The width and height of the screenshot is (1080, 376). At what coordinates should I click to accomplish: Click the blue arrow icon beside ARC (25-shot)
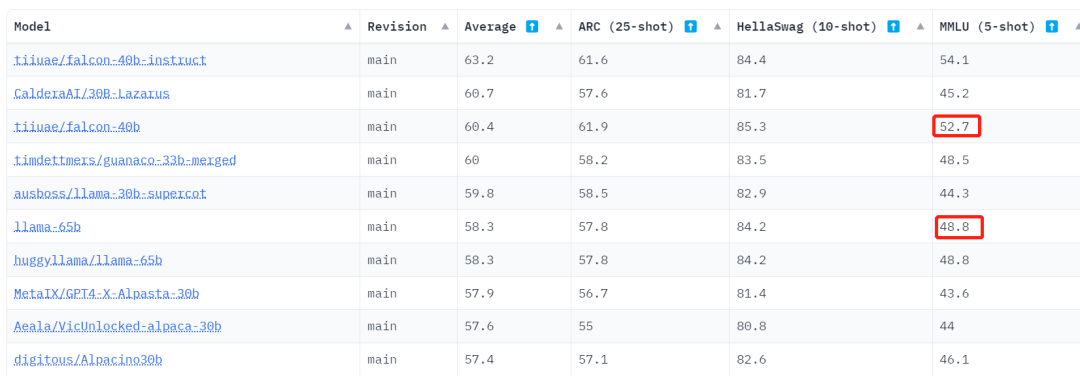pyautogui.click(x=691, y=27)
